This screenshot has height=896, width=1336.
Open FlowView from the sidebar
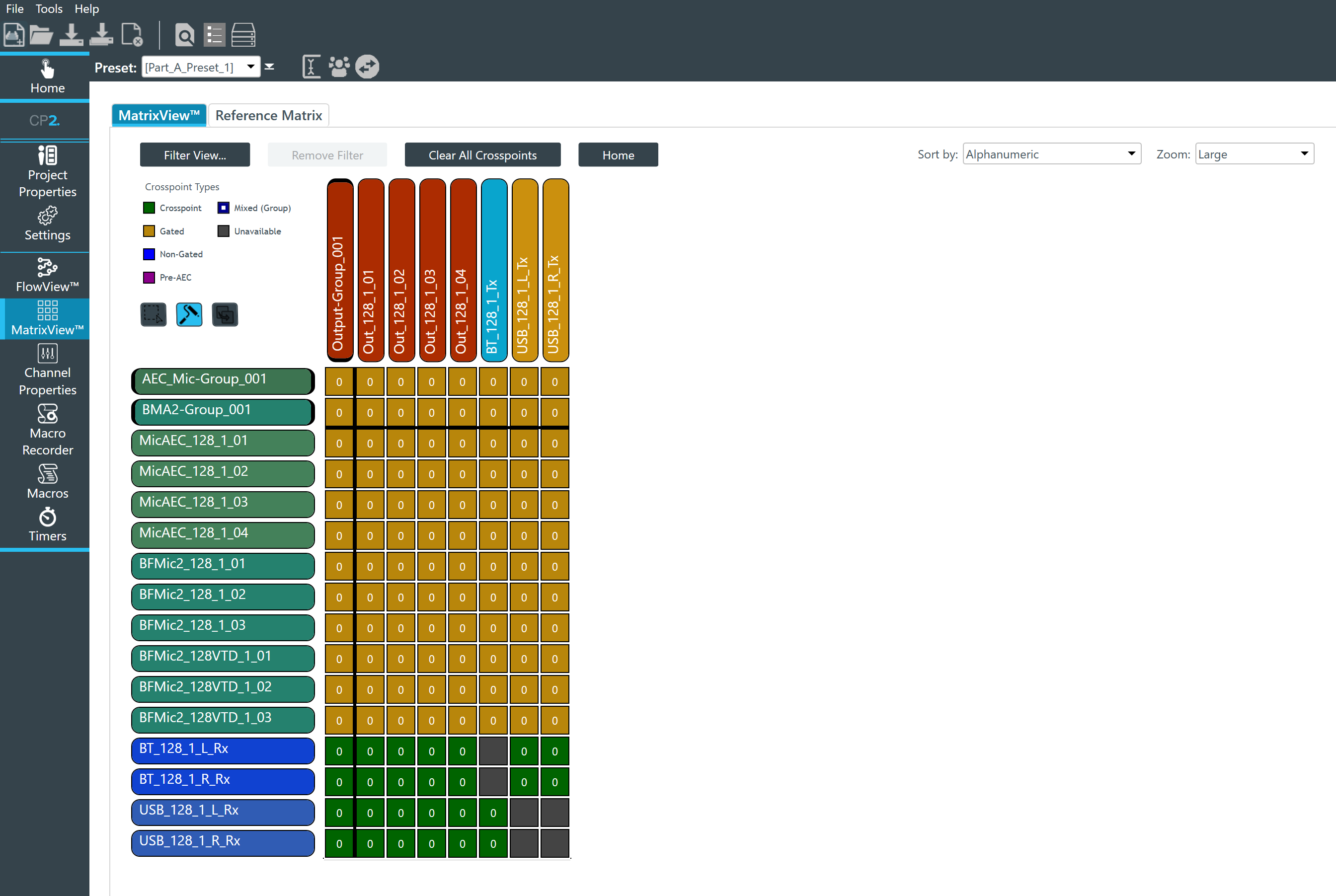pos(48,275)
